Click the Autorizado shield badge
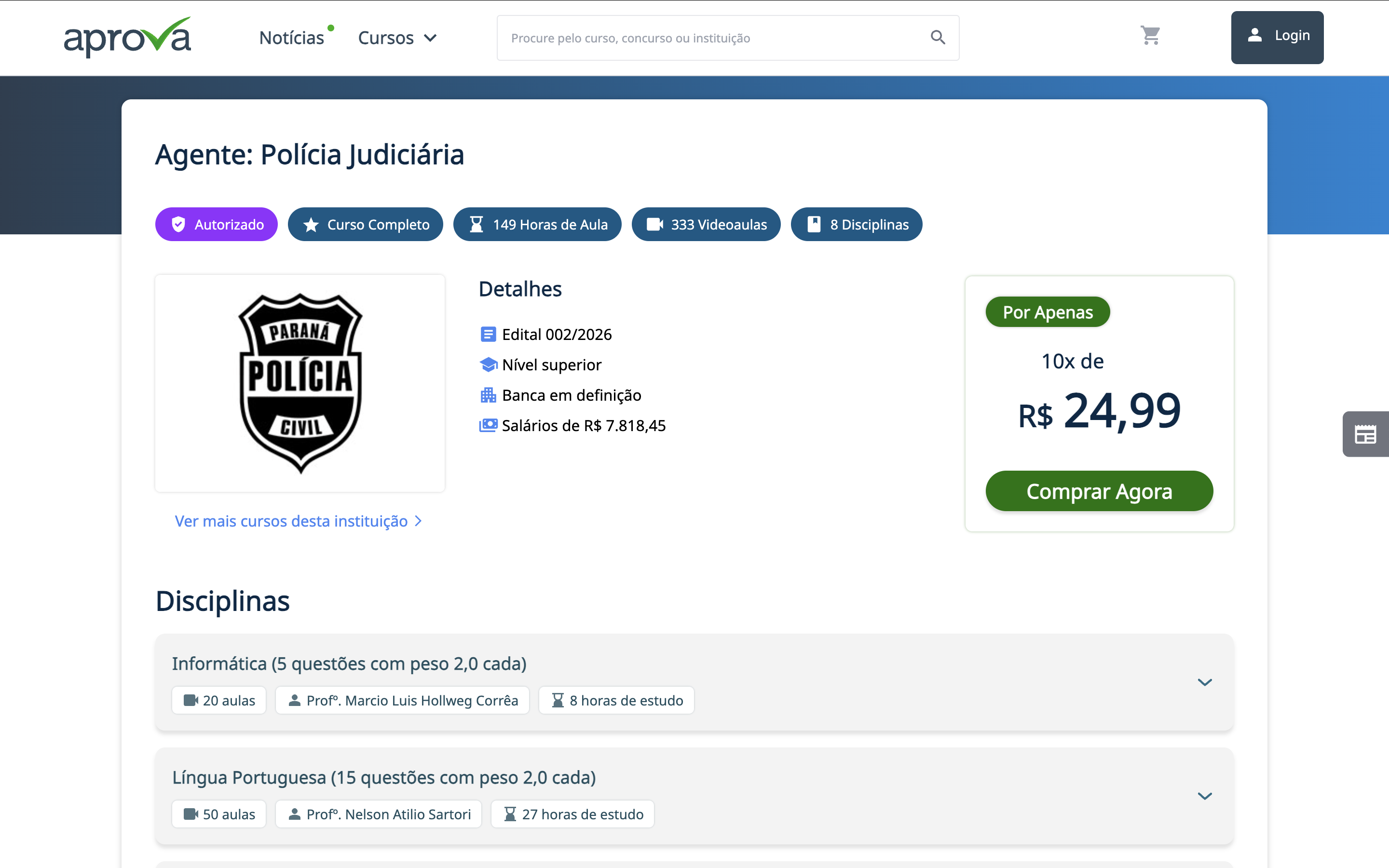The height and width of the screenshot is (868, 1389). click(216, 224)
